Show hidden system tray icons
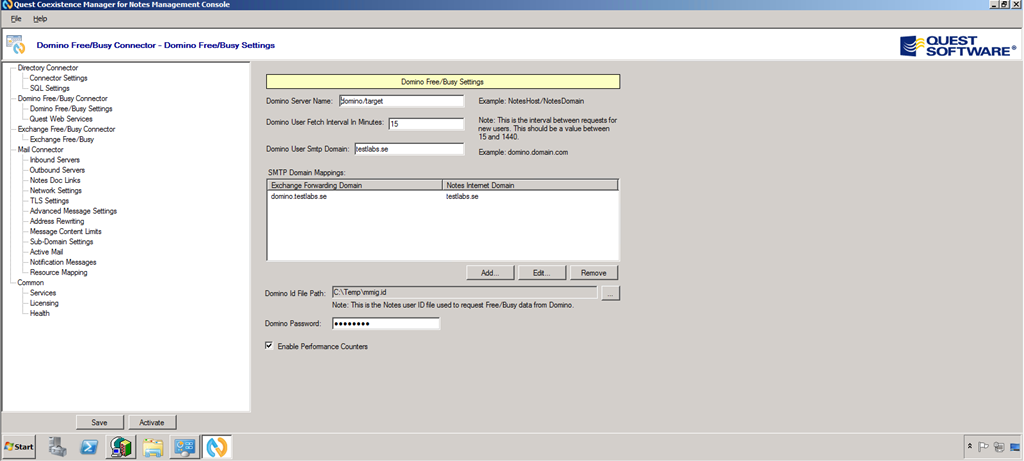The width and height of the screenshot is (1024, 461). 970,447
